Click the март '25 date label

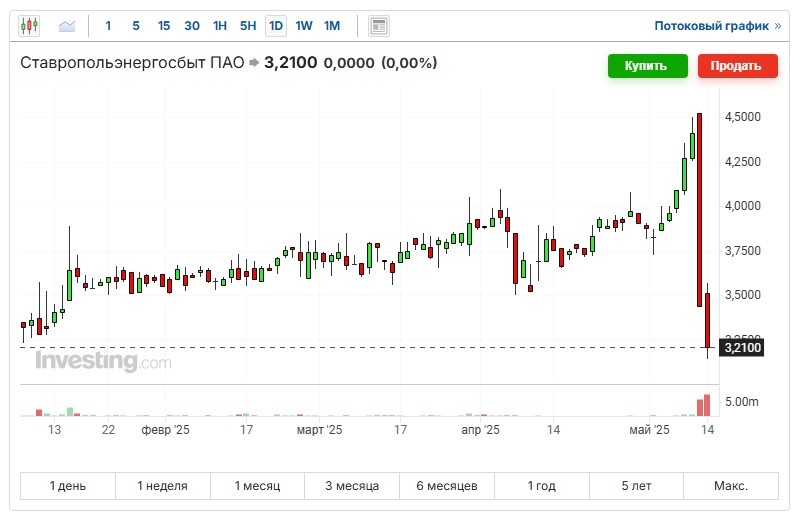(319, 430)
